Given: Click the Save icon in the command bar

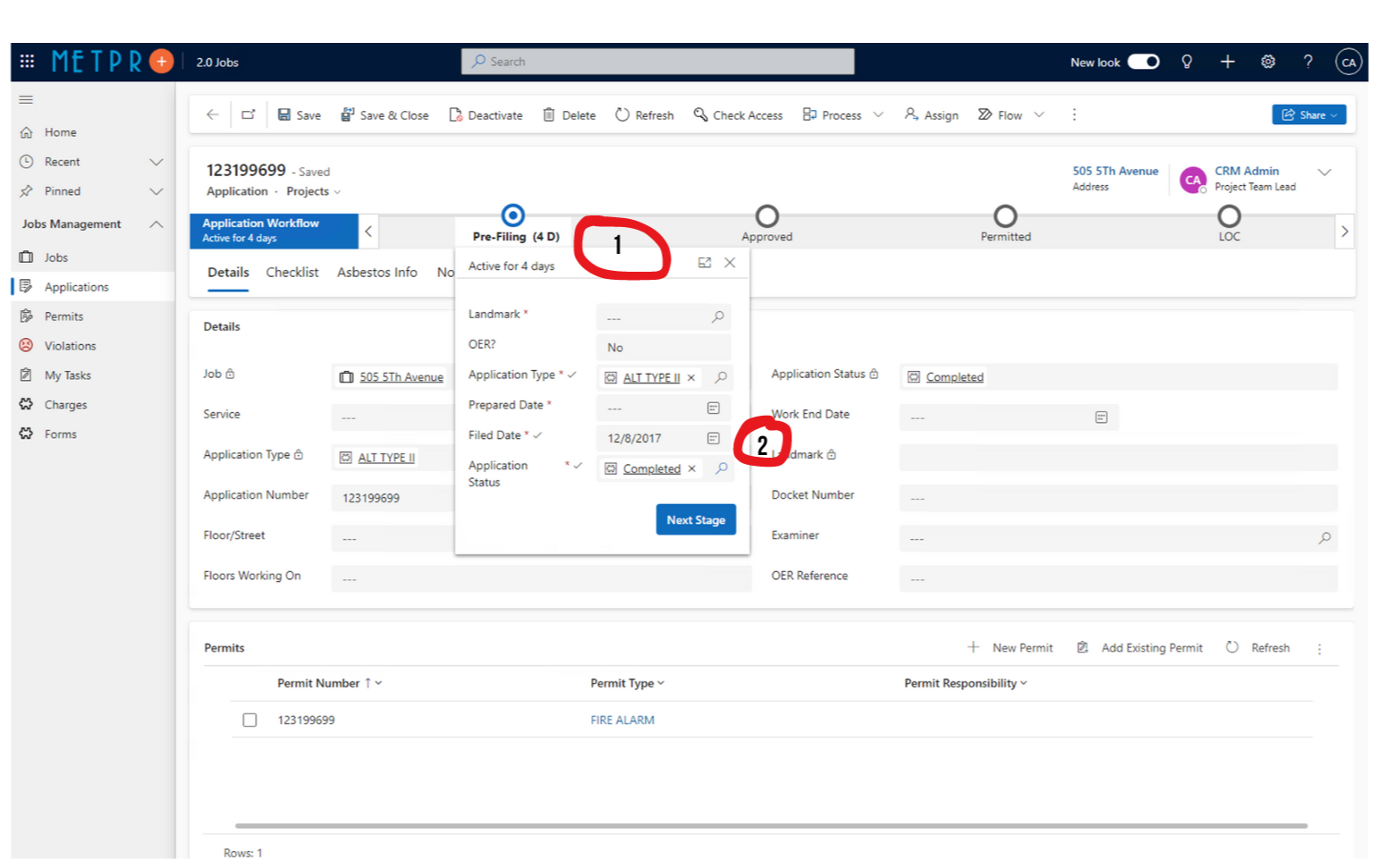Looking at the screenshot, I should [284, 115].
